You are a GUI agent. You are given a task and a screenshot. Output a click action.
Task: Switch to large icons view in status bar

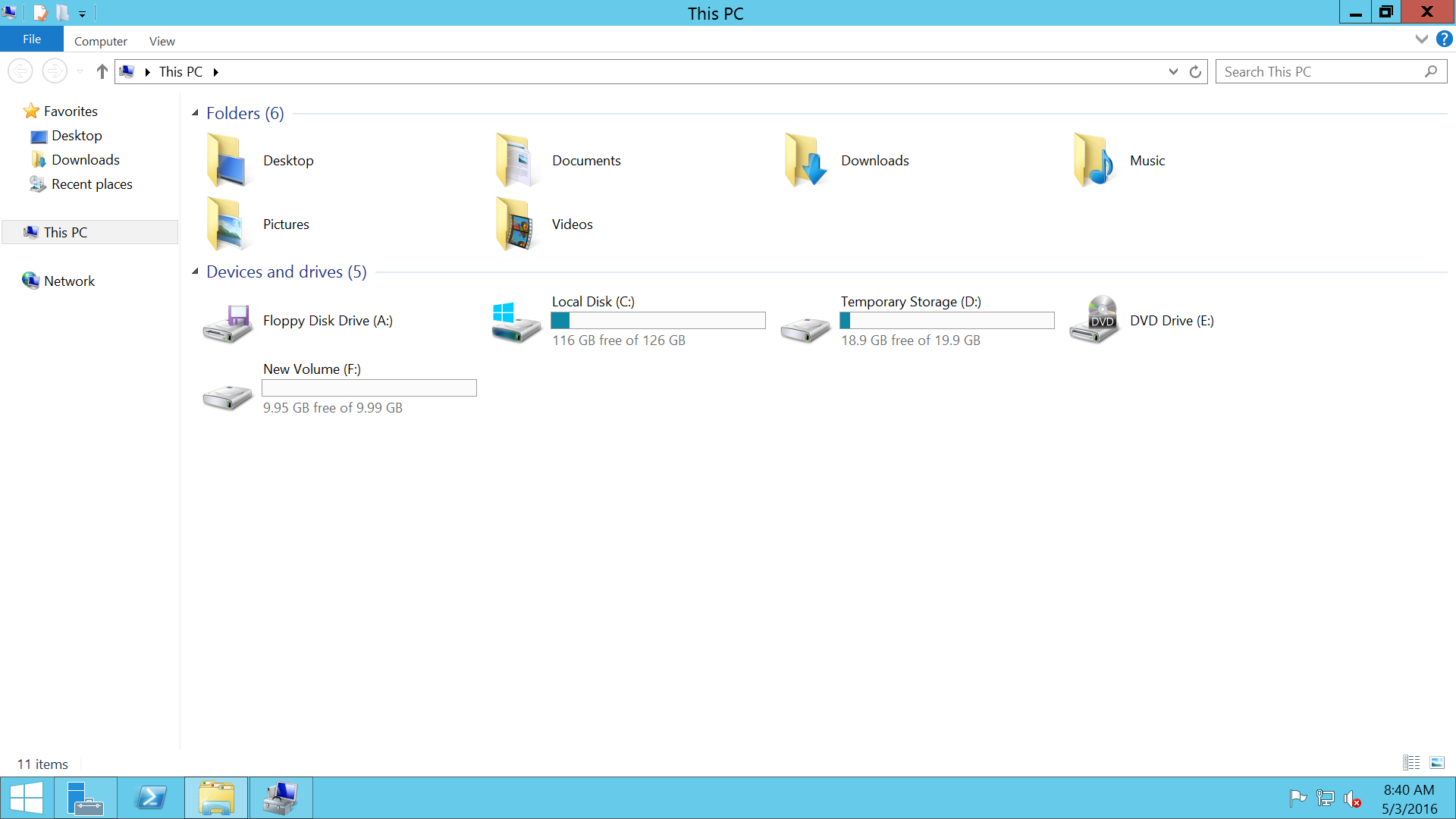point(1437,763)
